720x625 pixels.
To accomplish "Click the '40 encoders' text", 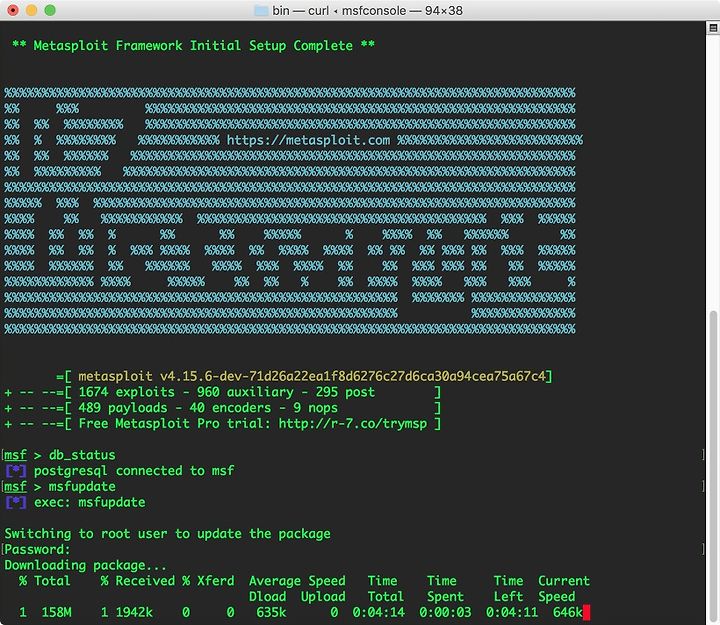I will [x=231, y=408].
